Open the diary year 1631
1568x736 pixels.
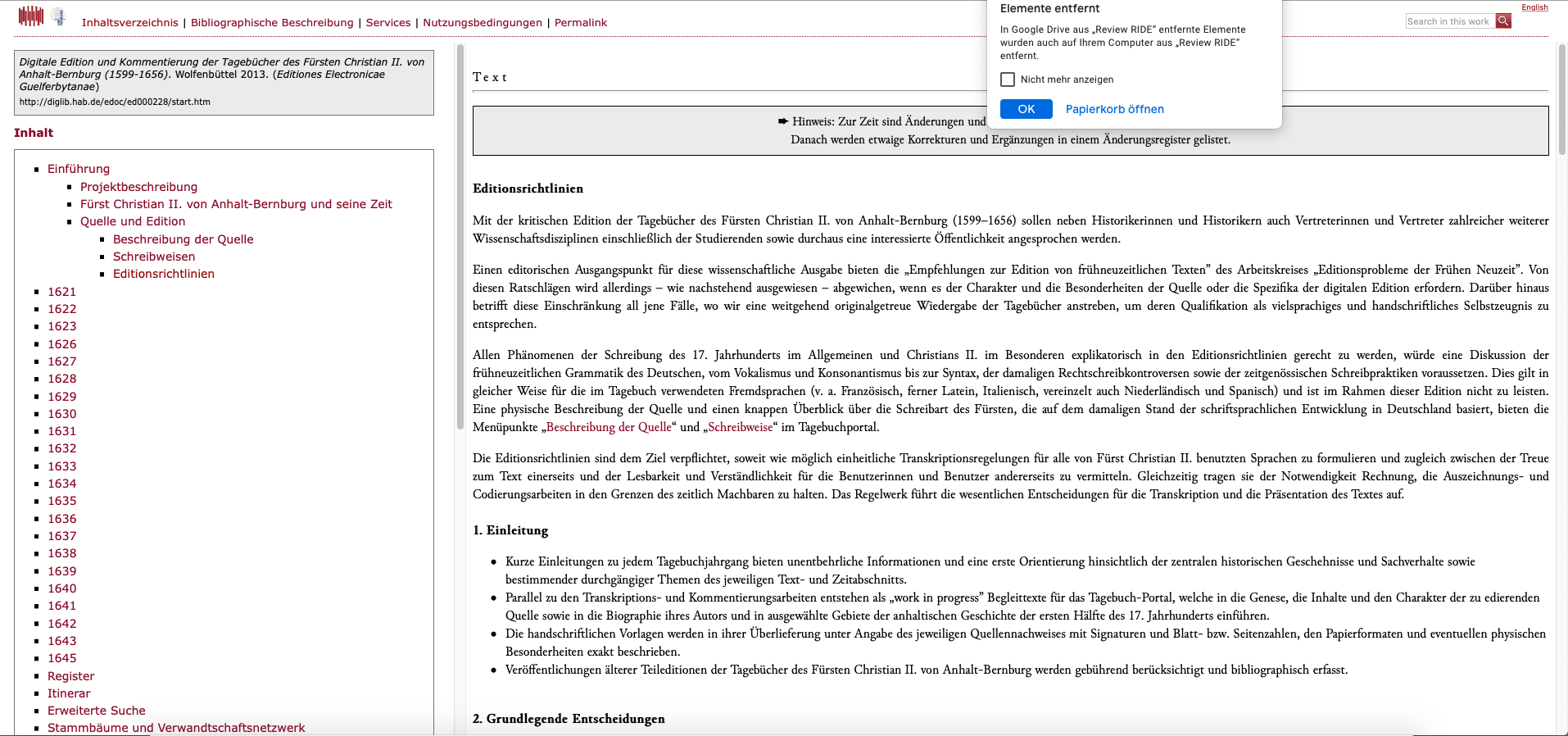(x=61, y=431)
